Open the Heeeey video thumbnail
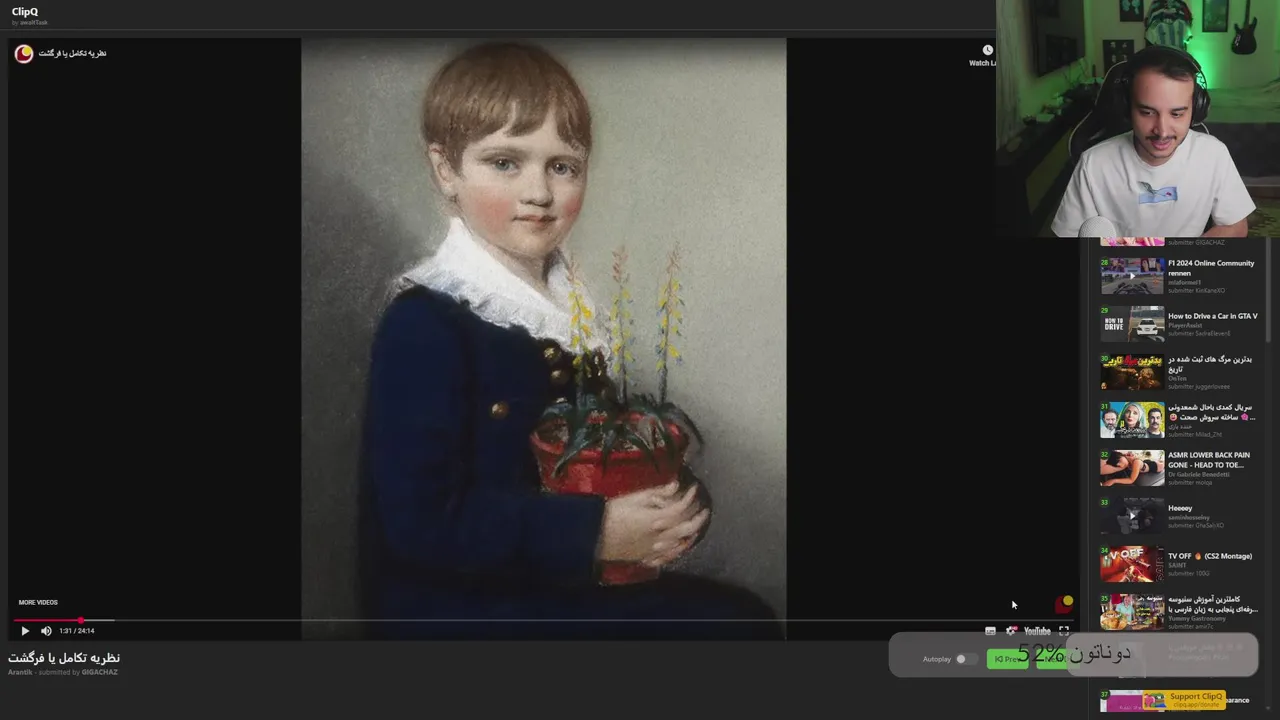Viewport: 1280px width, 720px height. click(1132, 516)
